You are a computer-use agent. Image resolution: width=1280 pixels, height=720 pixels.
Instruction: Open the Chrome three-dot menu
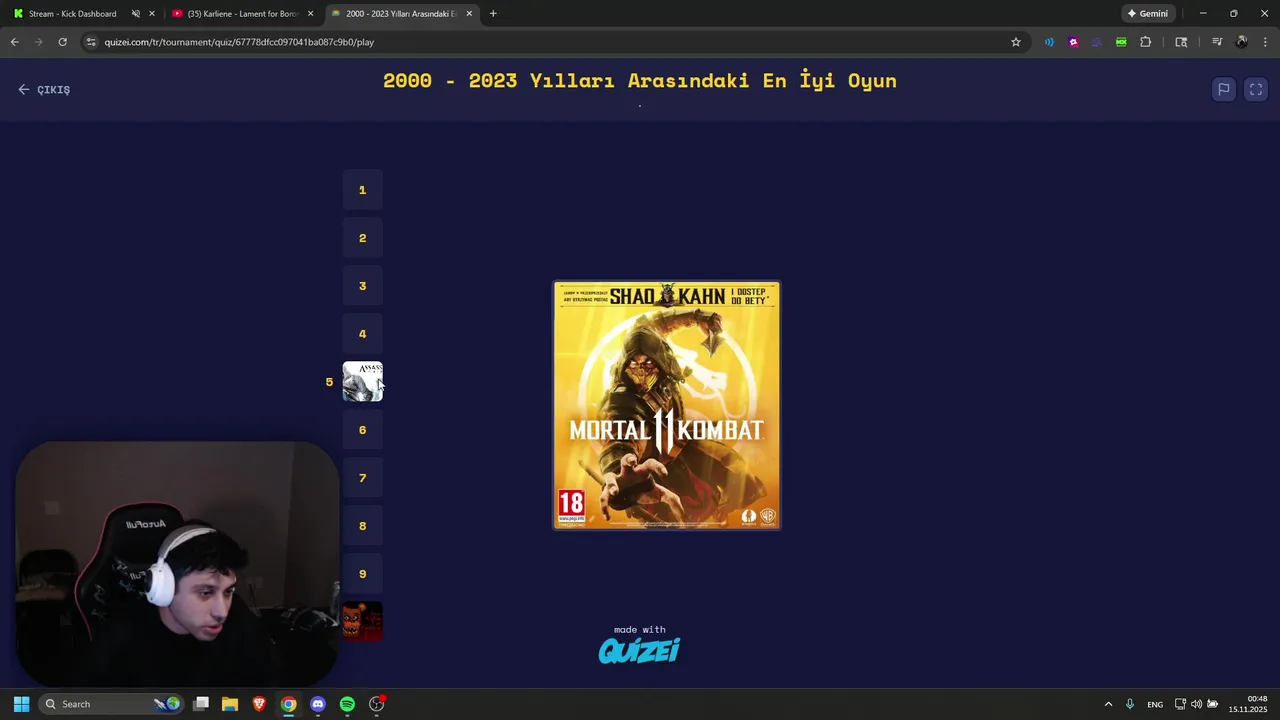(1266, 42)
